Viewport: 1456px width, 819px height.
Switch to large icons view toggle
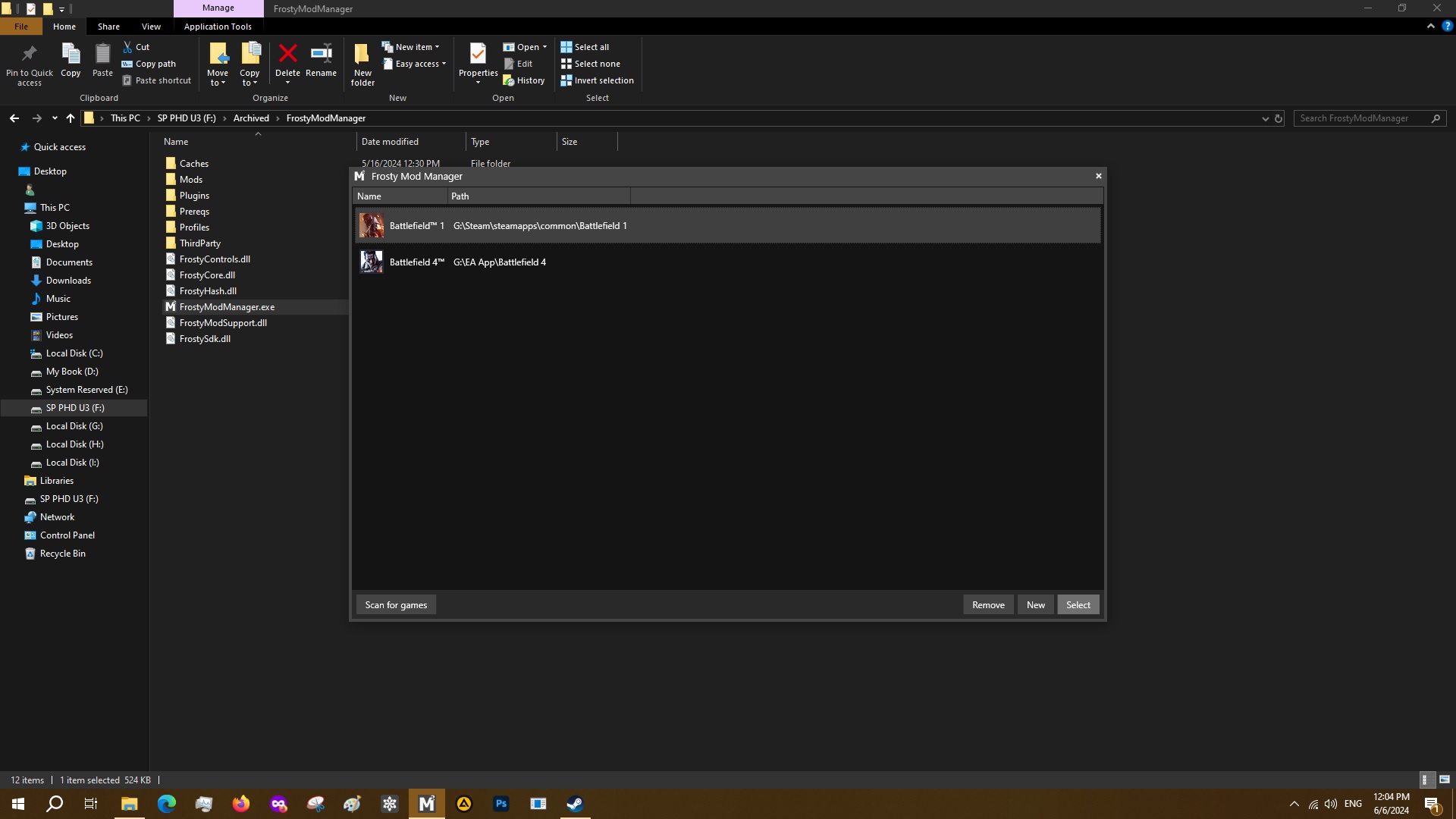[x=1445, y=780]
